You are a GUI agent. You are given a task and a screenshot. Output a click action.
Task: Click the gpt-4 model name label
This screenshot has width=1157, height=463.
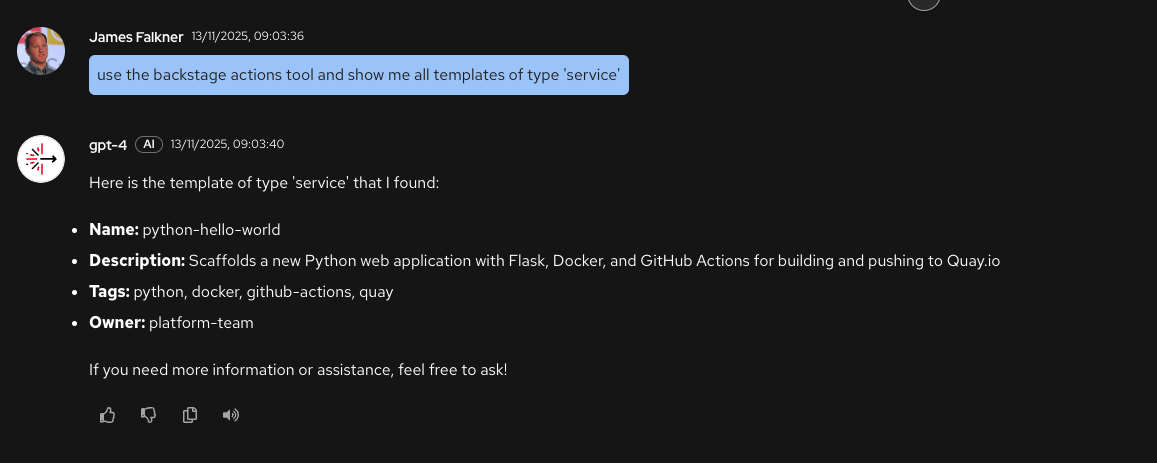point(108,144)
